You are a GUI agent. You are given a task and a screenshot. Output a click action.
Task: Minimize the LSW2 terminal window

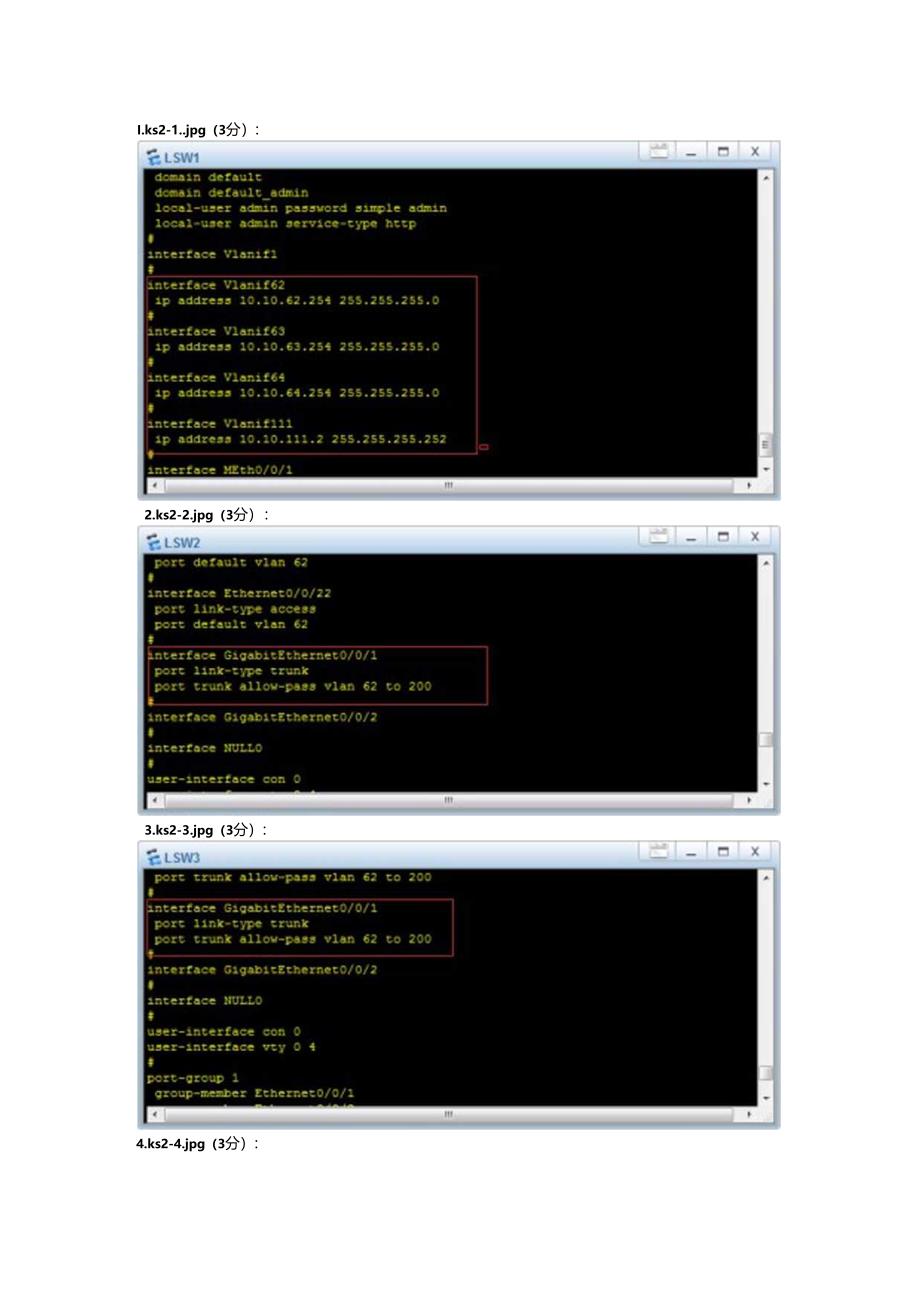(690, 537)
